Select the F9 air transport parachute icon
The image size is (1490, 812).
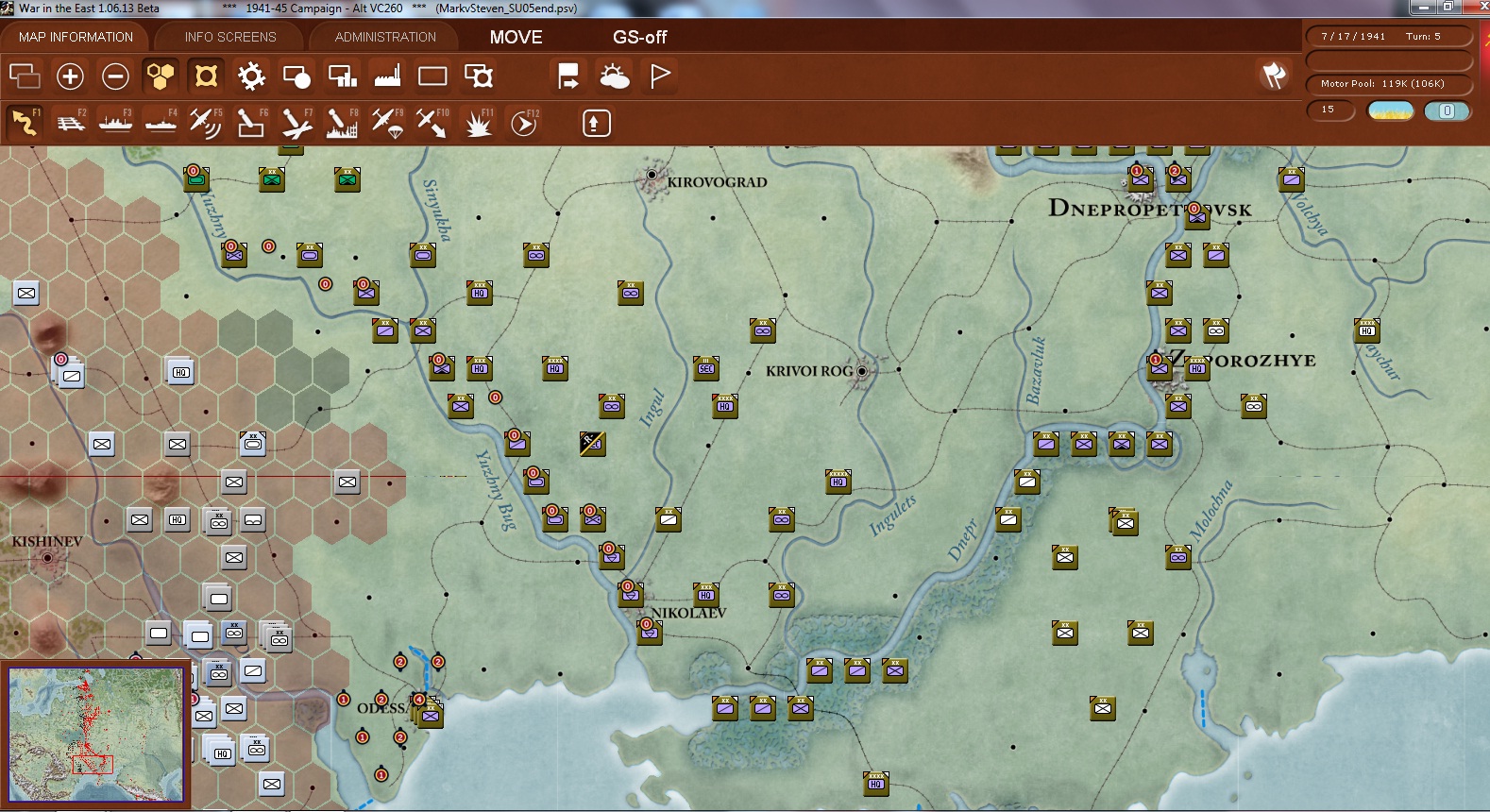point(387,123)
